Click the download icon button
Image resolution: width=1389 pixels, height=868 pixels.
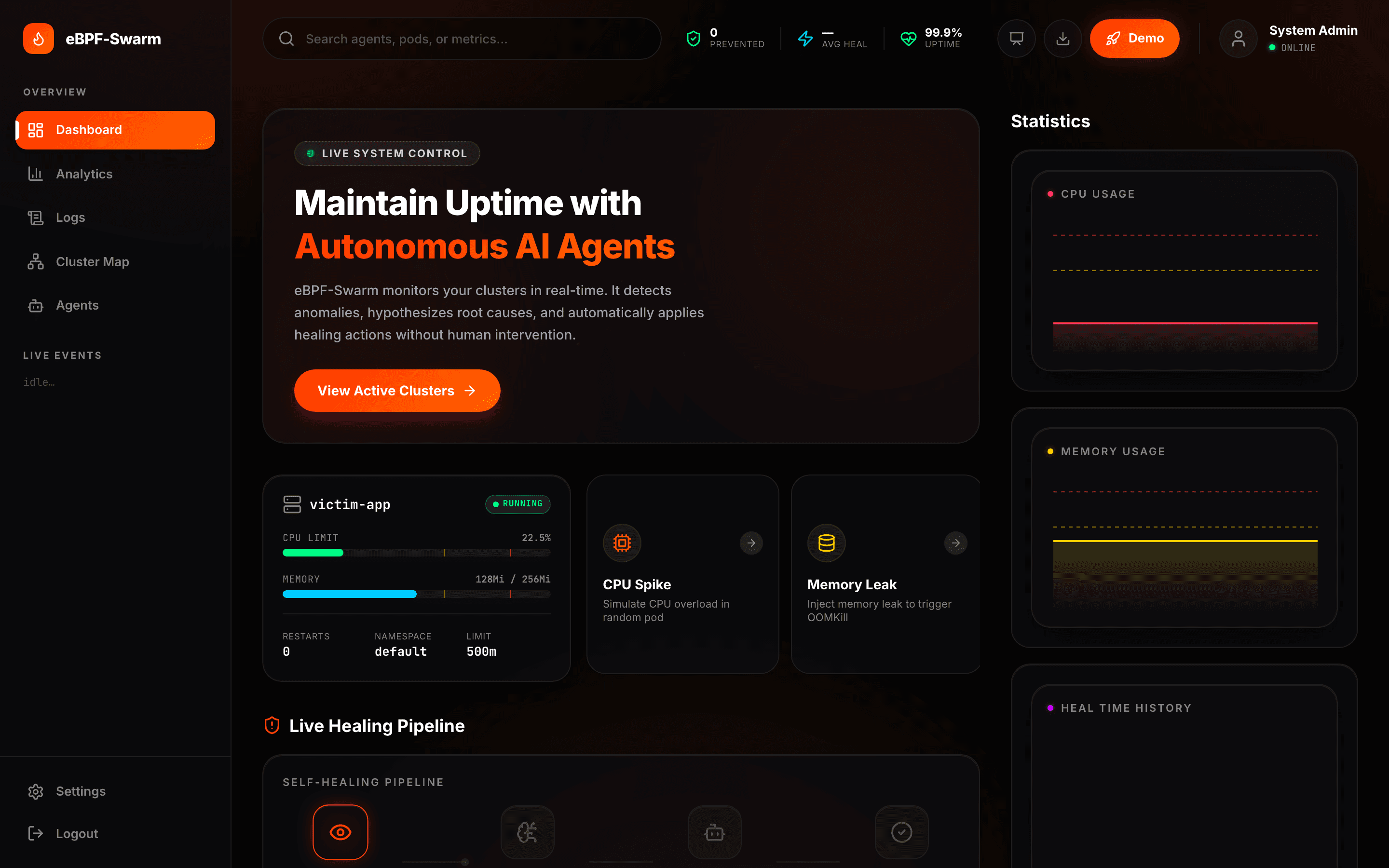[1062, 39]
